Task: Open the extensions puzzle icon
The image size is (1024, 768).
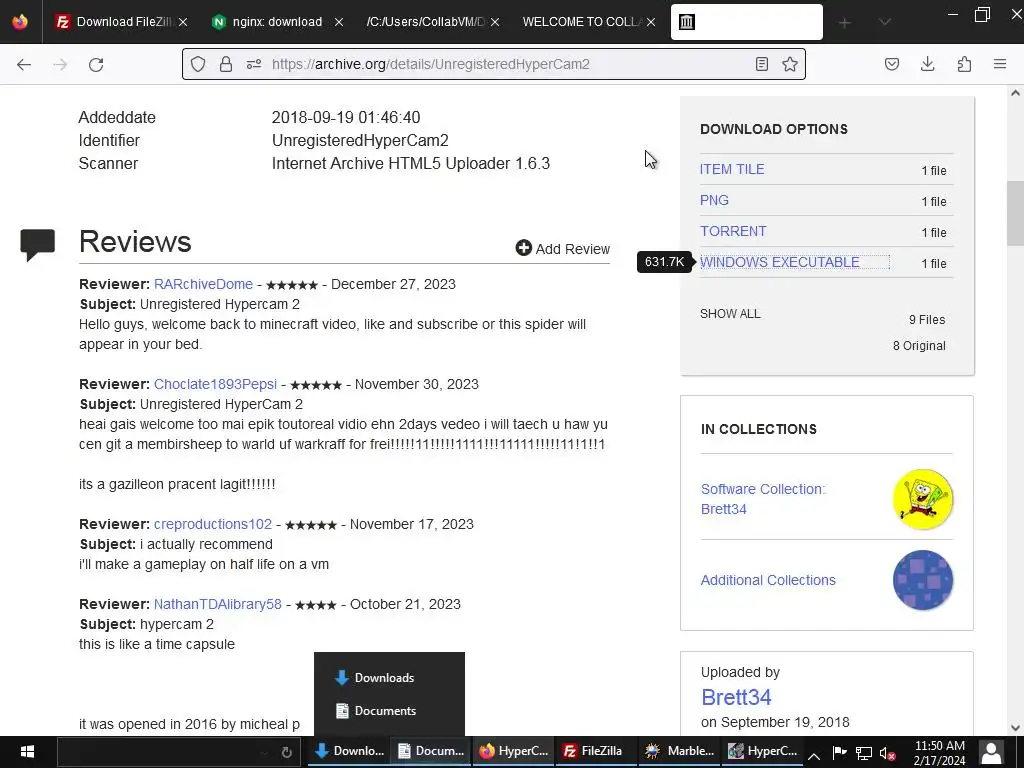Action: tap(964, 64)
